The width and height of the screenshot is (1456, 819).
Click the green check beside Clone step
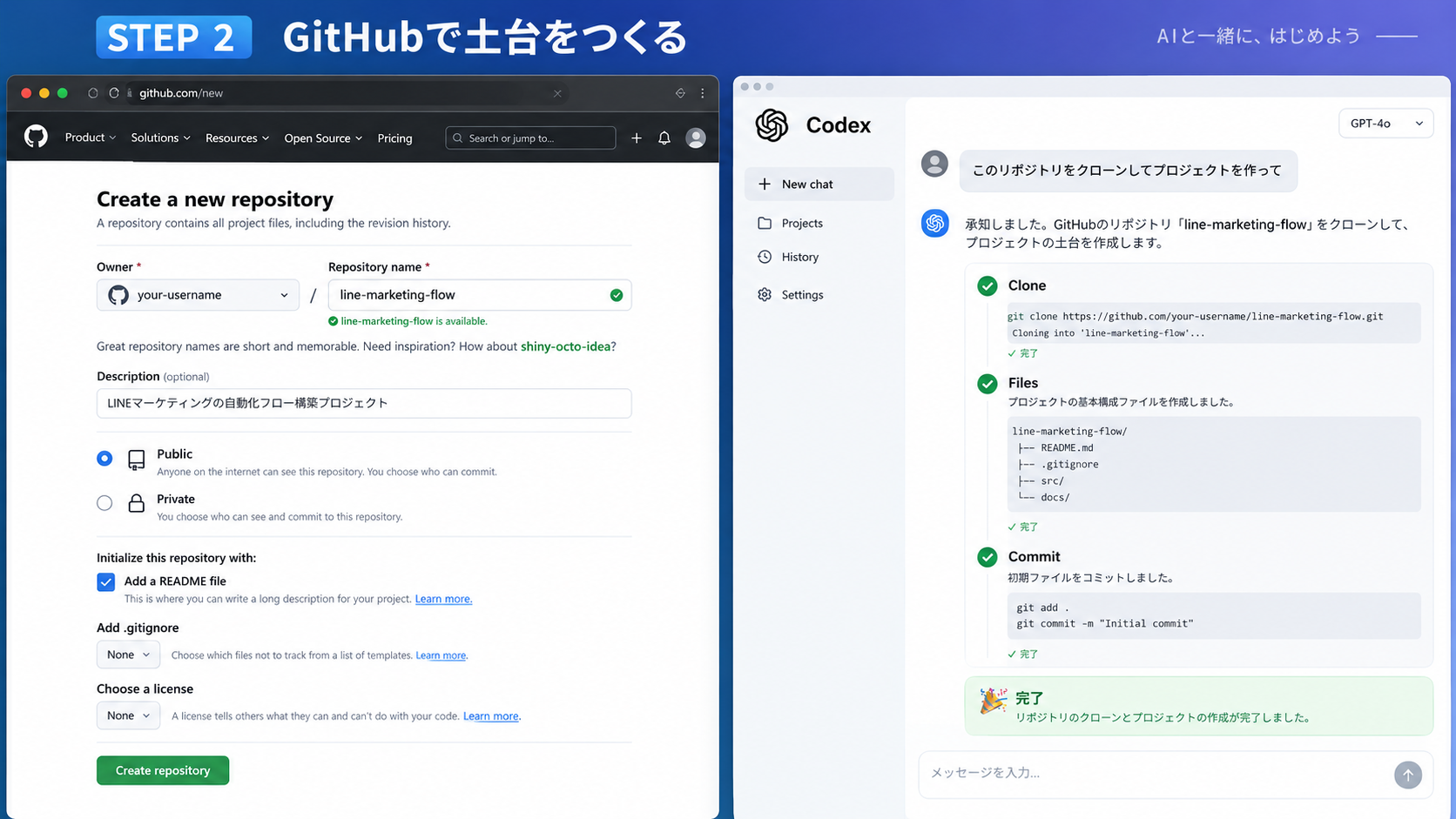(x=987, y=285)
